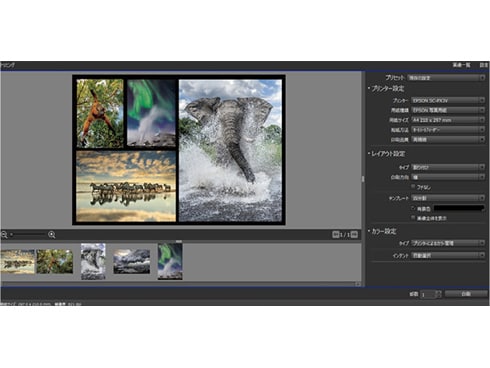This screenshot has height=368, width=490.
Task: Select the aurora photo thumbnail
Action: [x=170, y=261]
